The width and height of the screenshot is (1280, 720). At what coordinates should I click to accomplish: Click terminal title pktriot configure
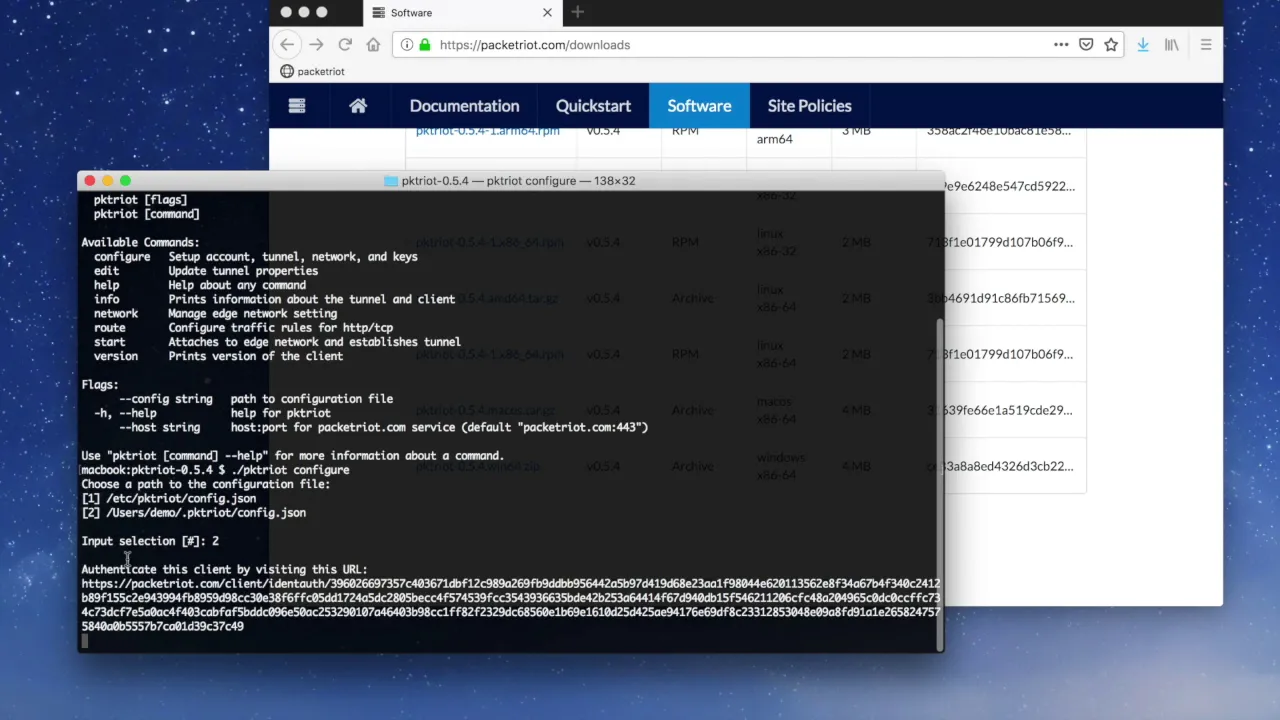tap(518, 181)
